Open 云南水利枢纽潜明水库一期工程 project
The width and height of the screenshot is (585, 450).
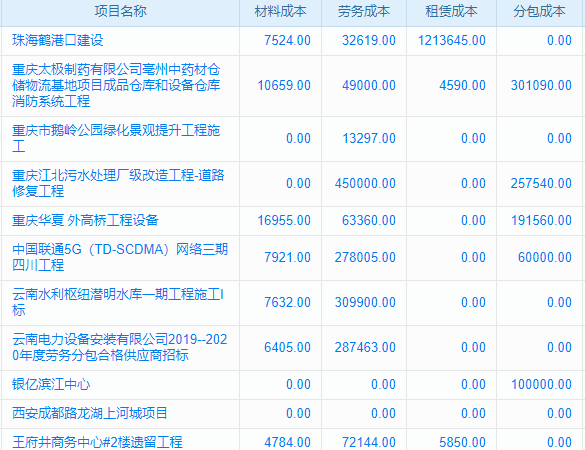click(x=118, y=302)
